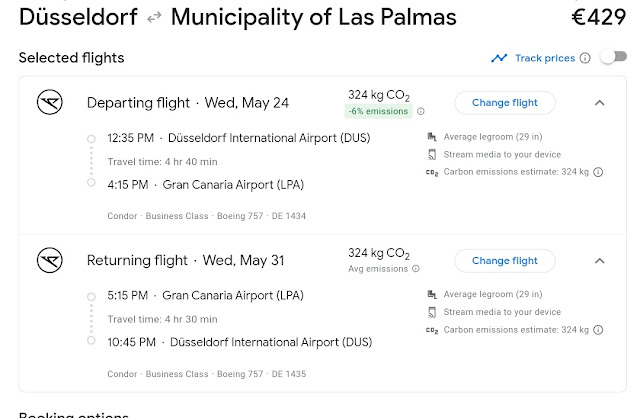Screen dimensions: 640x418
Task: Enable the Track prices toggle
Action: [612, 58]
